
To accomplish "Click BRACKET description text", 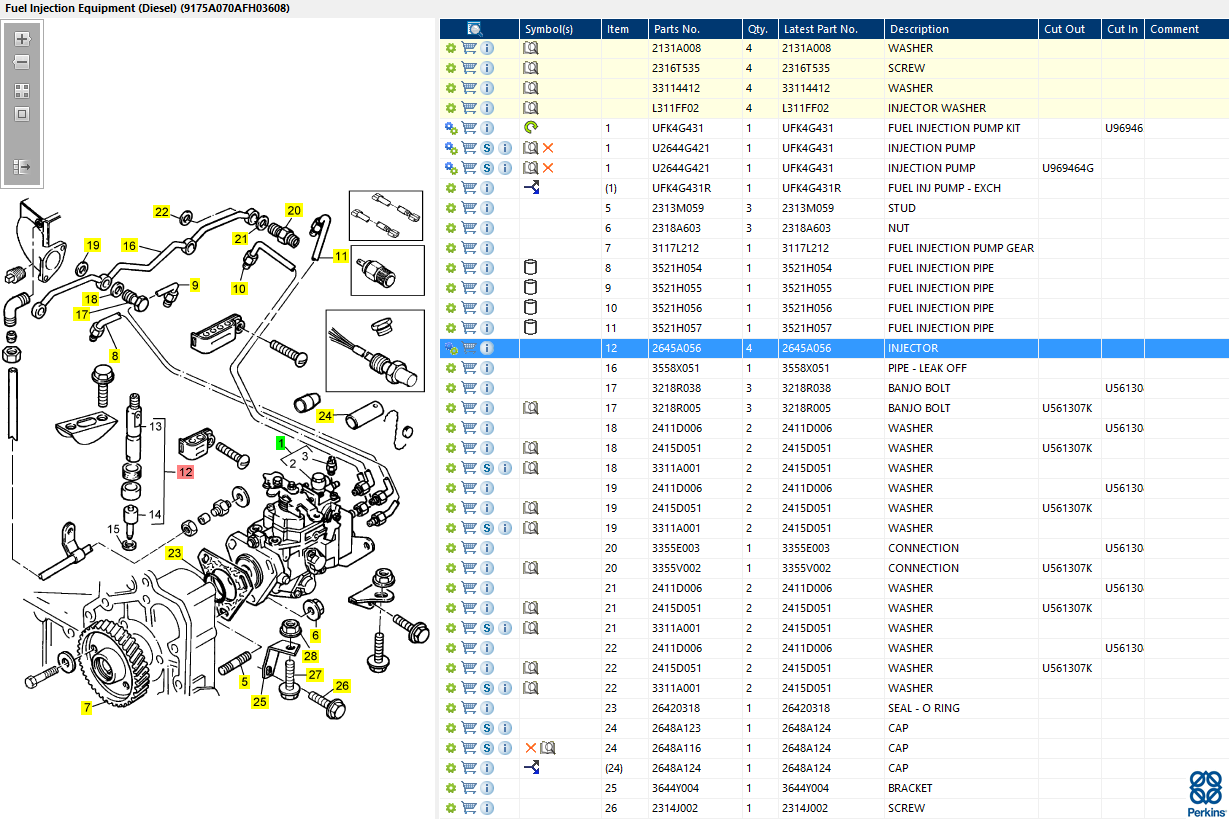I will point(910,788).
